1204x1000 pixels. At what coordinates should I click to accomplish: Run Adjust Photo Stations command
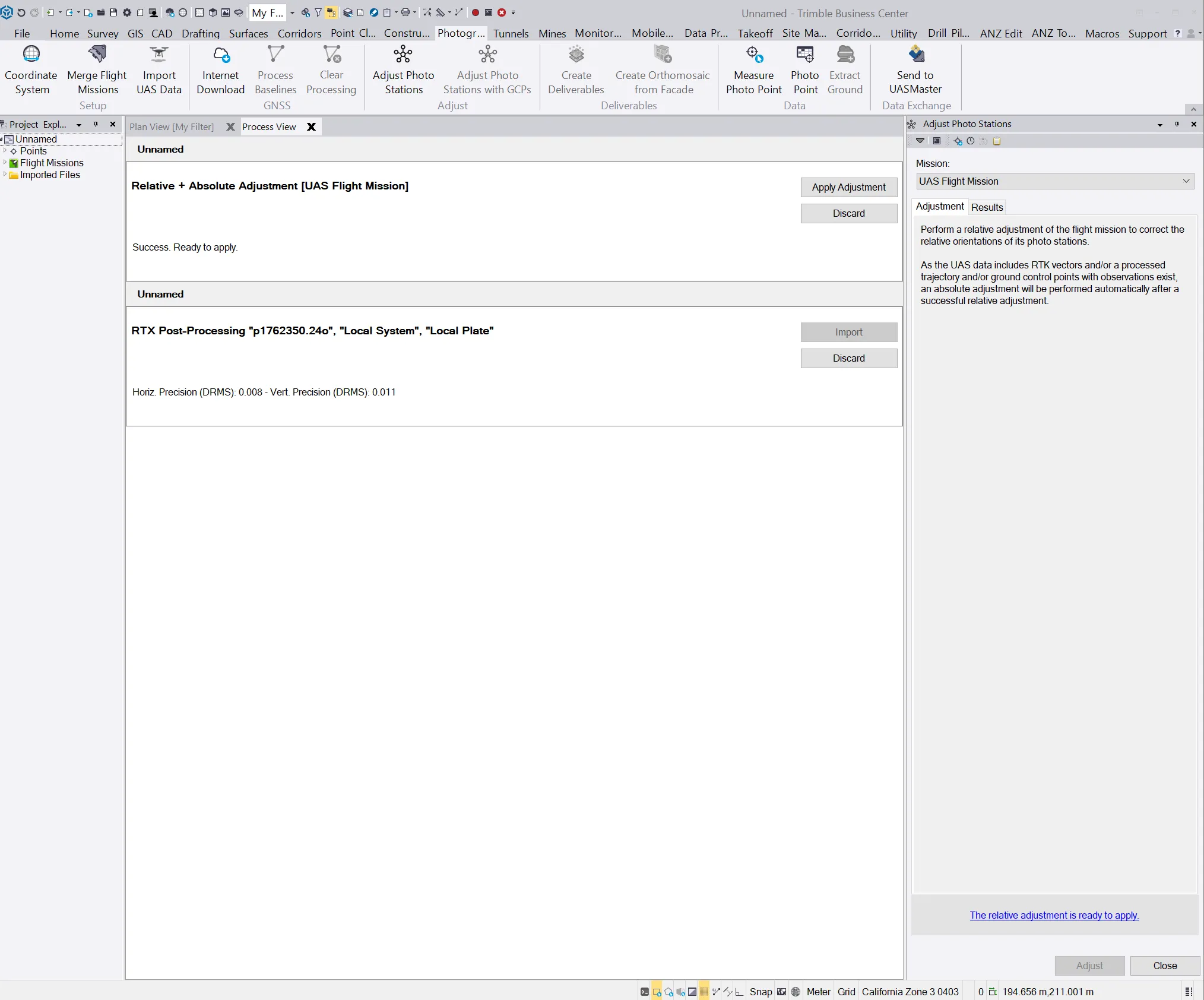pyautogui.click(x=403, y=70)
